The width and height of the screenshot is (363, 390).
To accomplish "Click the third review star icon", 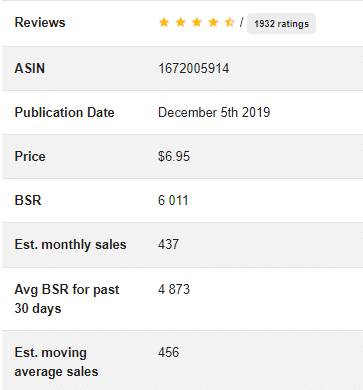I will [x=197, y=22].
